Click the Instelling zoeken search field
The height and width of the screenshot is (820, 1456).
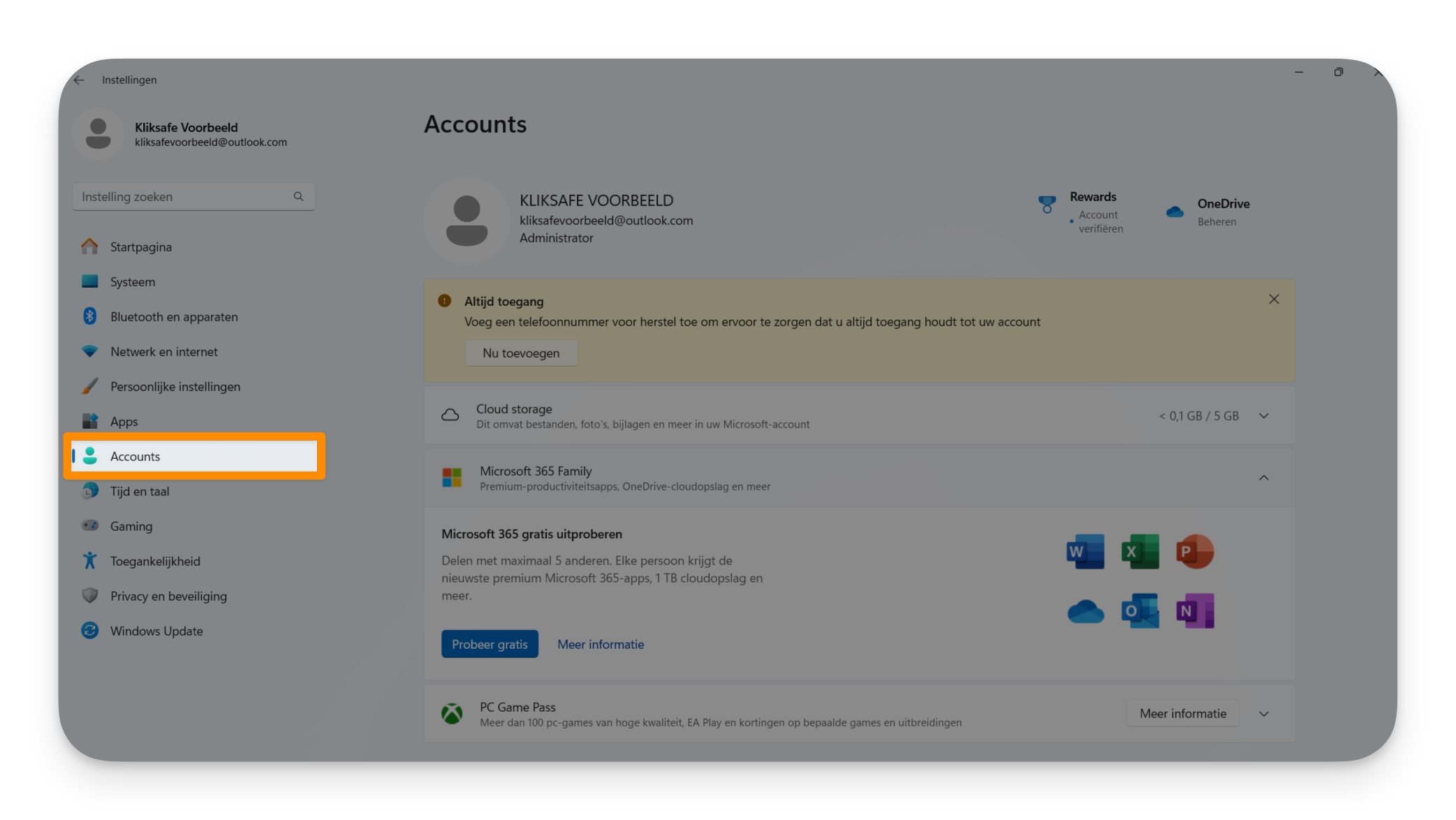pyautogui.click(x=193, y=197)
